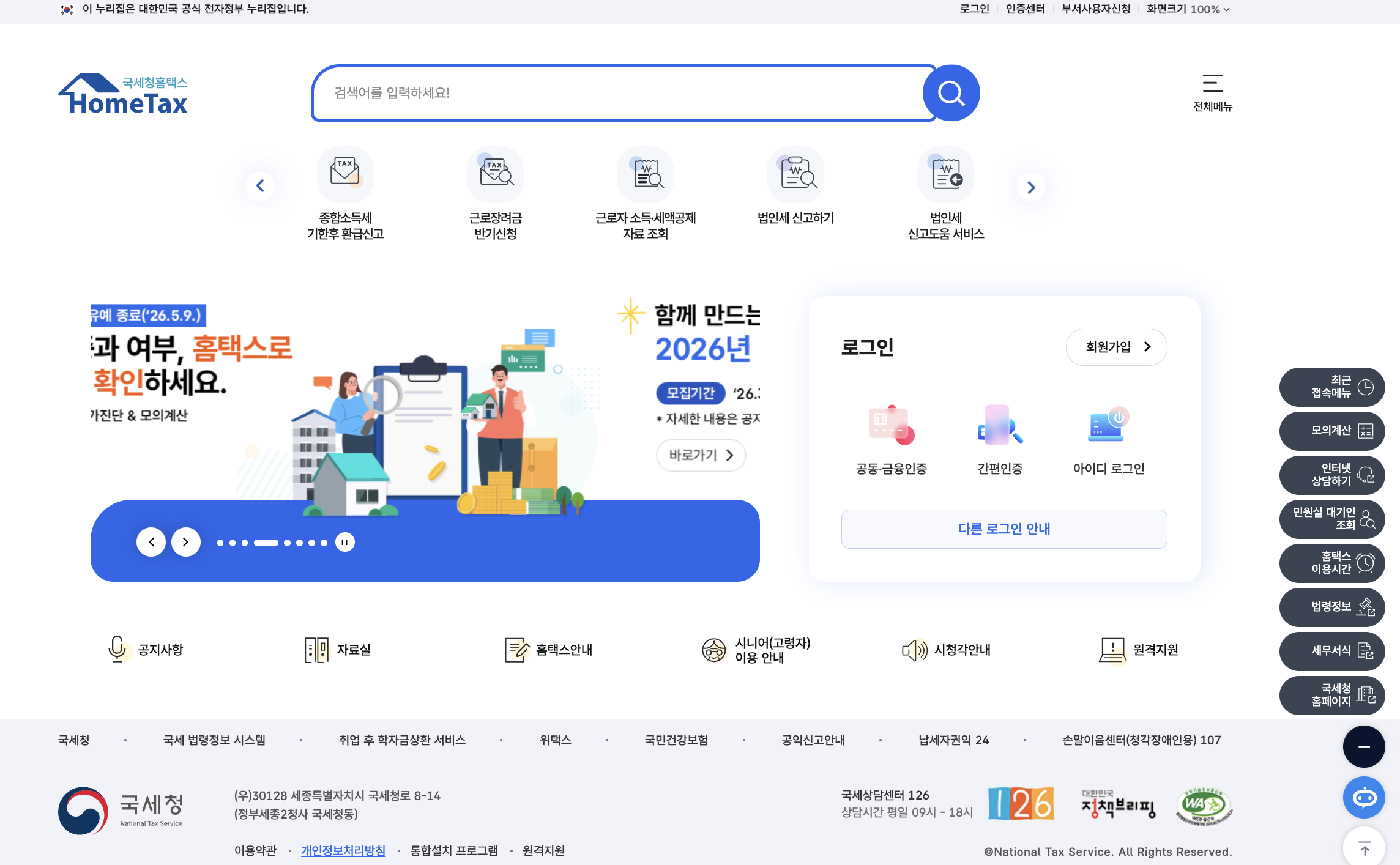Collapse the side quick menu with minus button

pos(1364,746)
